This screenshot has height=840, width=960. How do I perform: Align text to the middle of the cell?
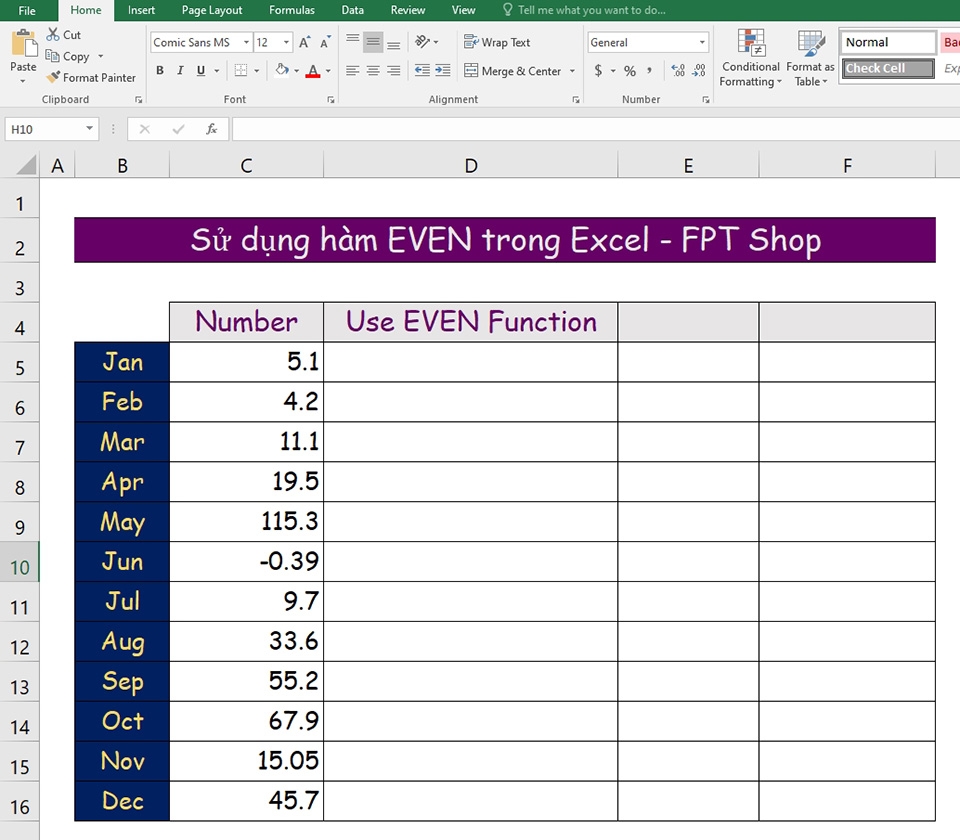(x=373, y=41)
